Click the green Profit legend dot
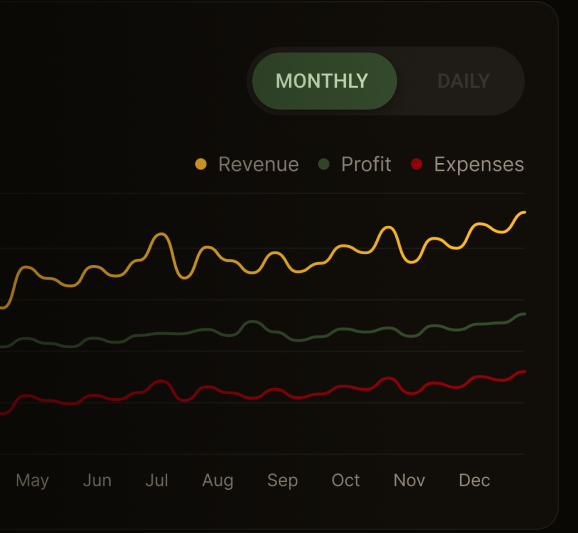The width and height of the screenshot is (578, 533). tap(324, 164)
